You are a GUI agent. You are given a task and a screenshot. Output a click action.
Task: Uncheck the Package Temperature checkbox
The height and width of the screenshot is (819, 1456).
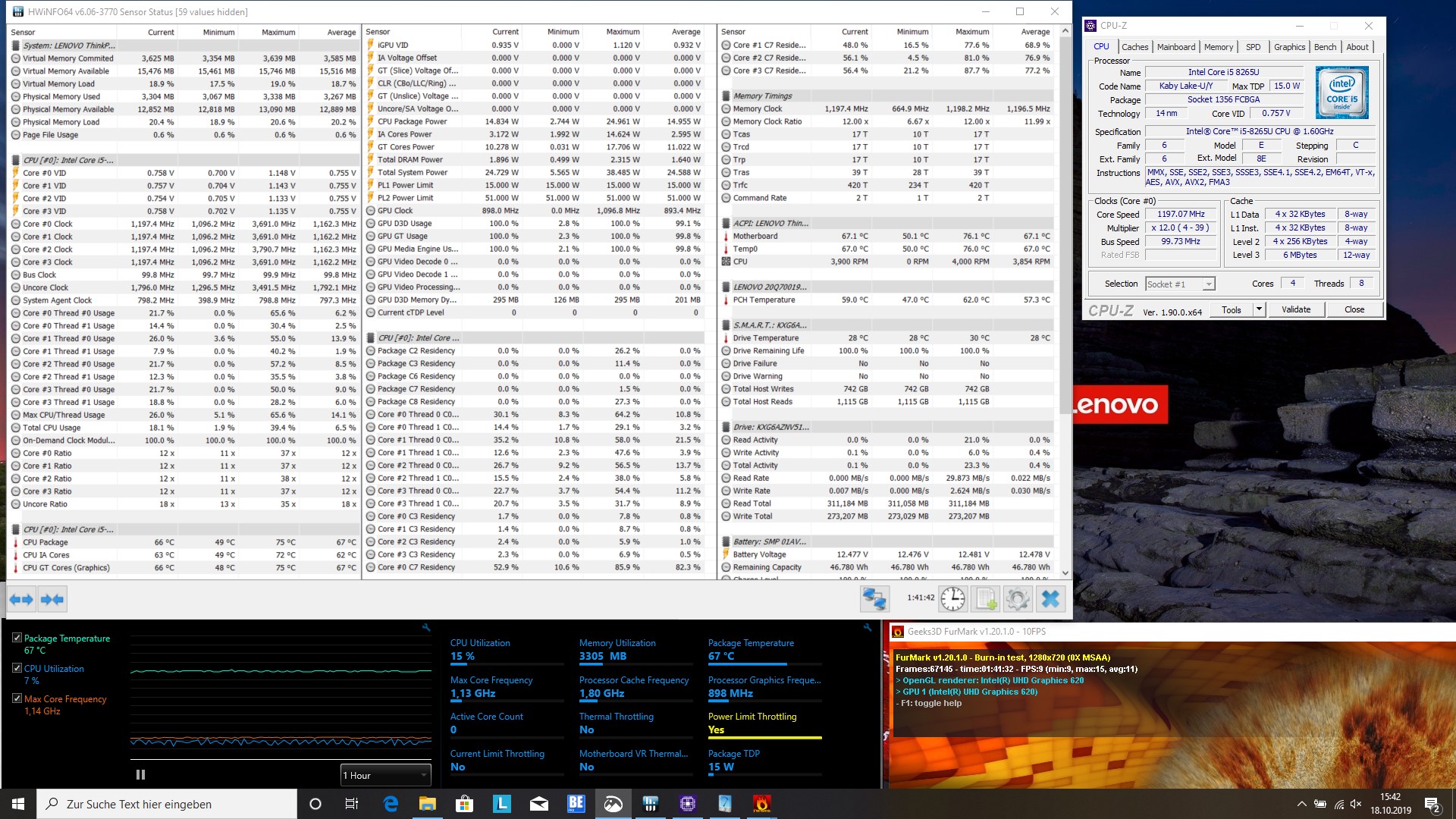point(17,639)
